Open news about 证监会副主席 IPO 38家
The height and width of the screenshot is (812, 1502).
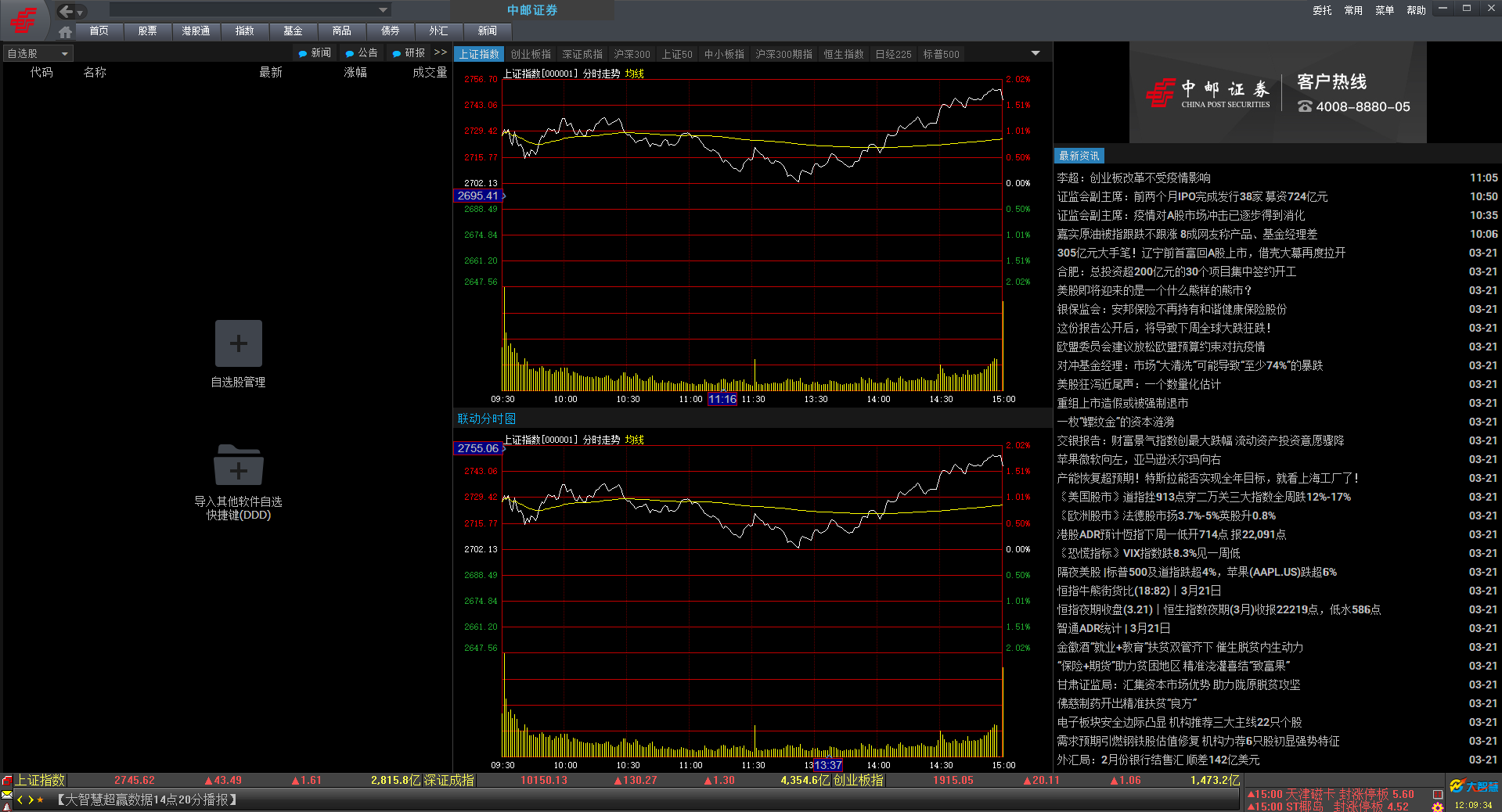coord(1192,196)
